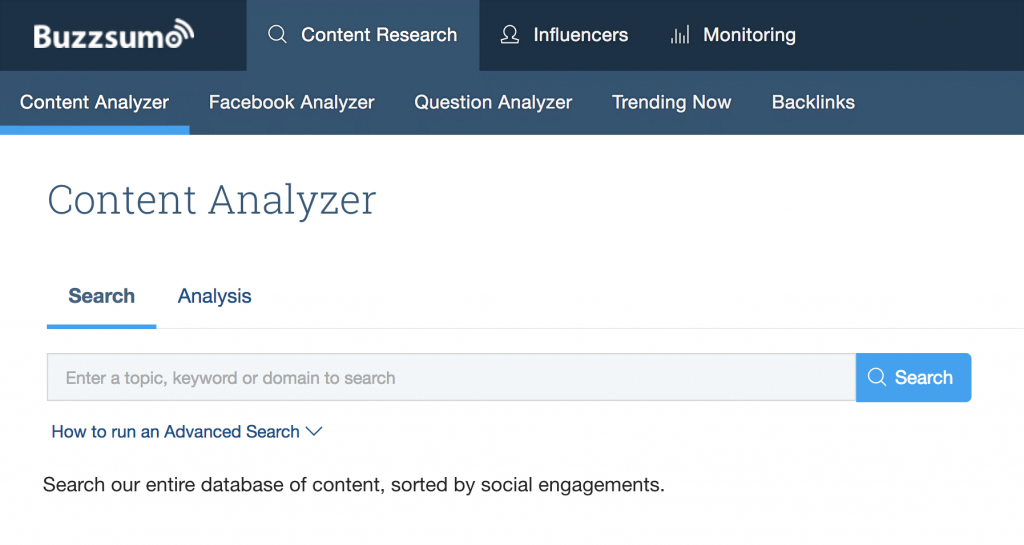Image resolution: width=1024 pixels, height=545 pixels.
Task: Select the Search tab under Content Analyzer
Action: pos(101,296)
